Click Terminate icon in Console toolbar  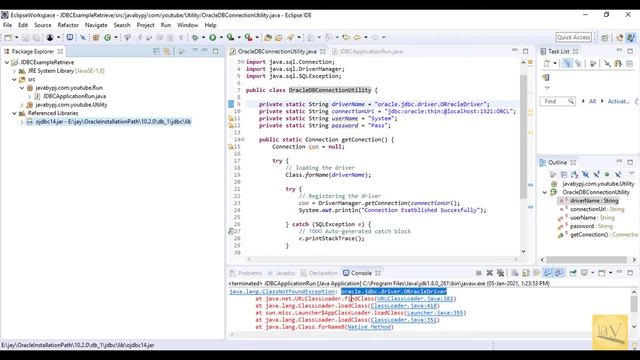[x=478, y=273]
